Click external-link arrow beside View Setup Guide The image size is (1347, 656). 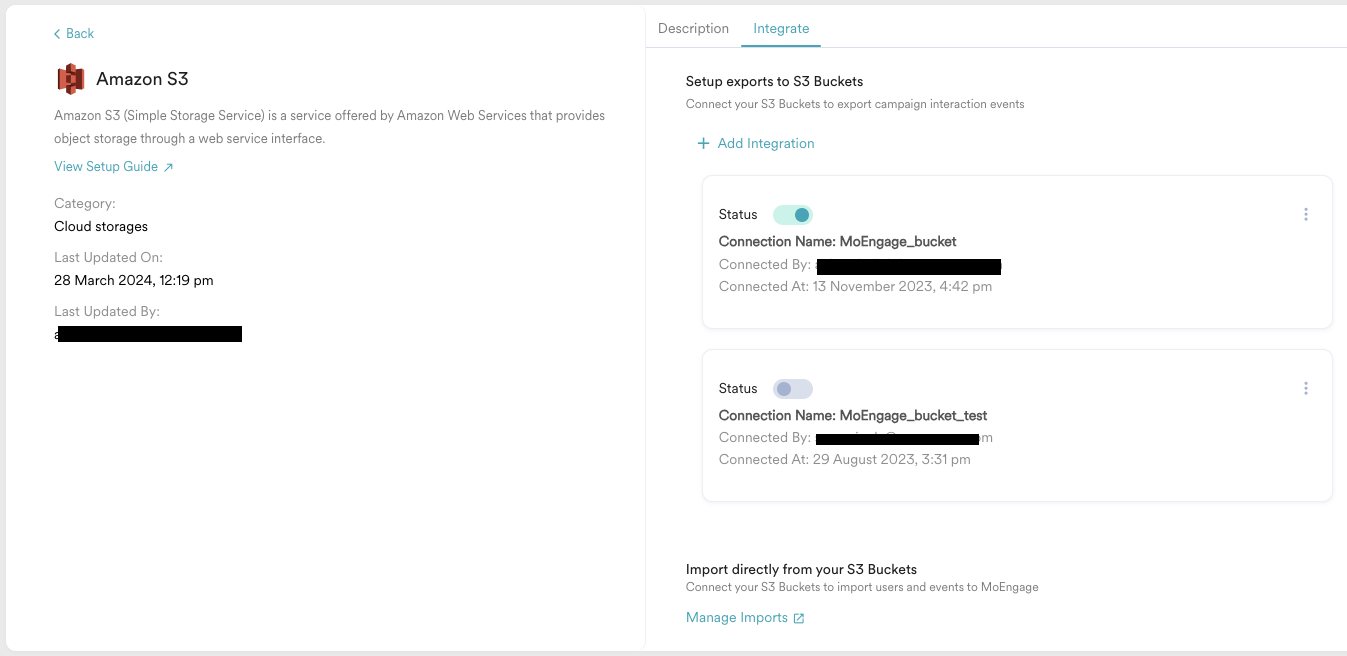point(168,167)
